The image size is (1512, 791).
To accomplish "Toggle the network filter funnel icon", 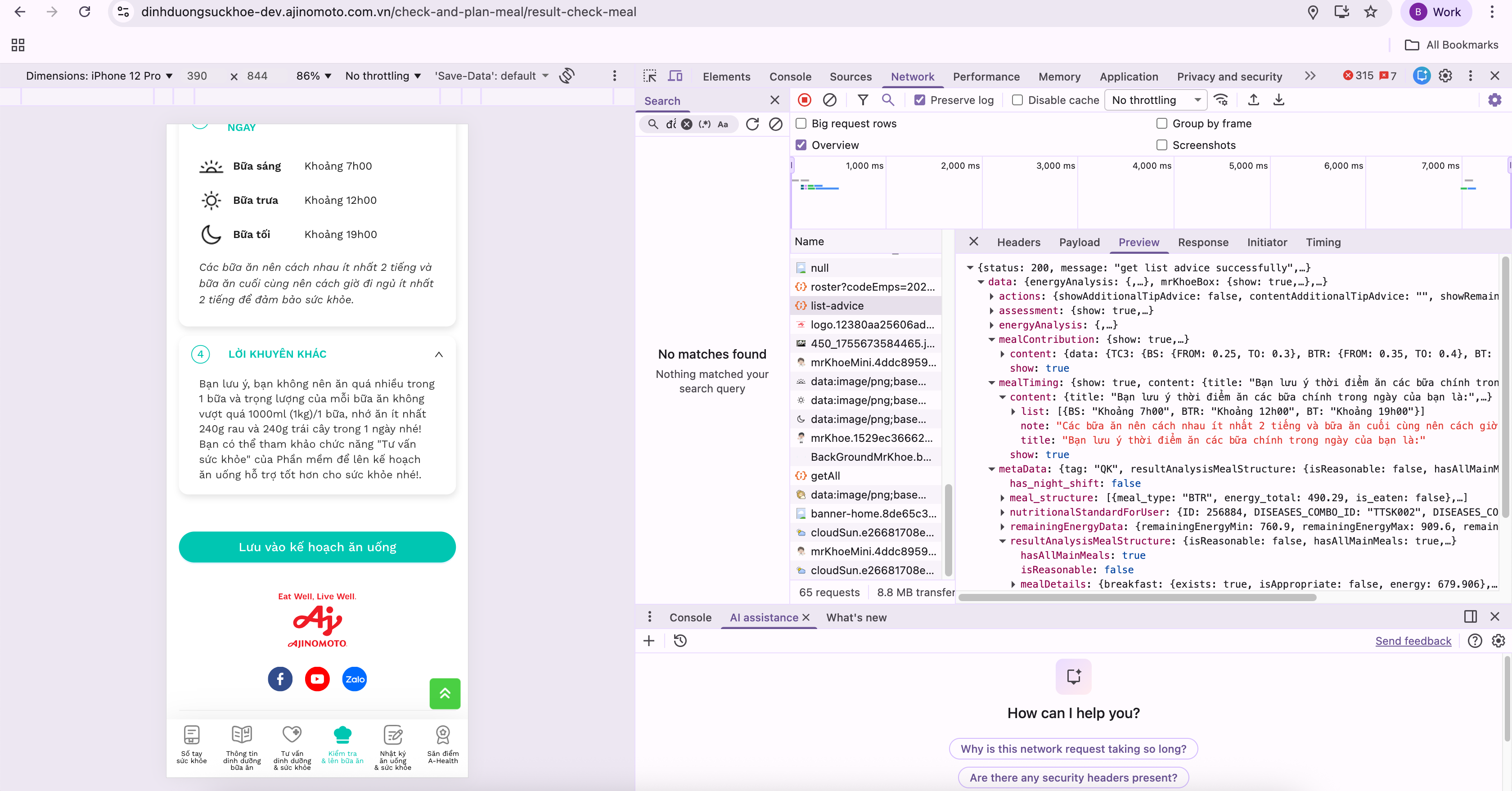I will [x=862, y=100].
